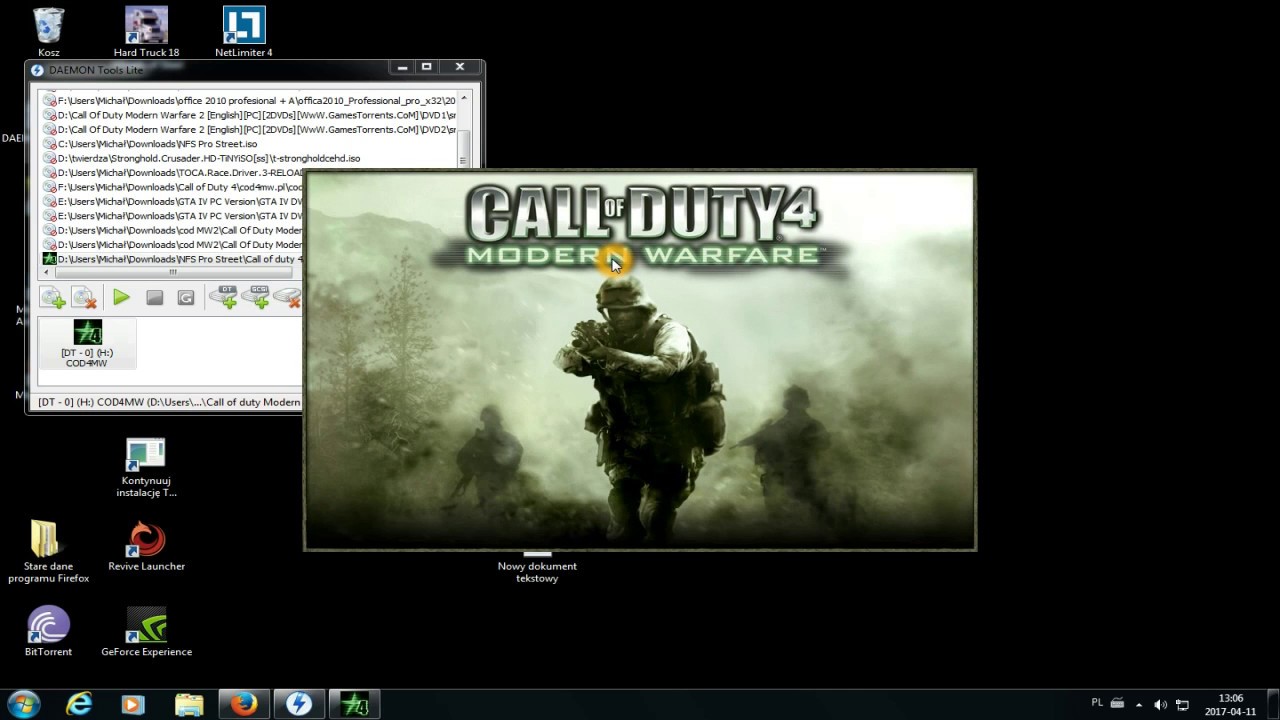This screenshot has height=720, width=1280.
Task: Click vertical scrollbar thumb in image catalog
Action: tap(463, 148)
